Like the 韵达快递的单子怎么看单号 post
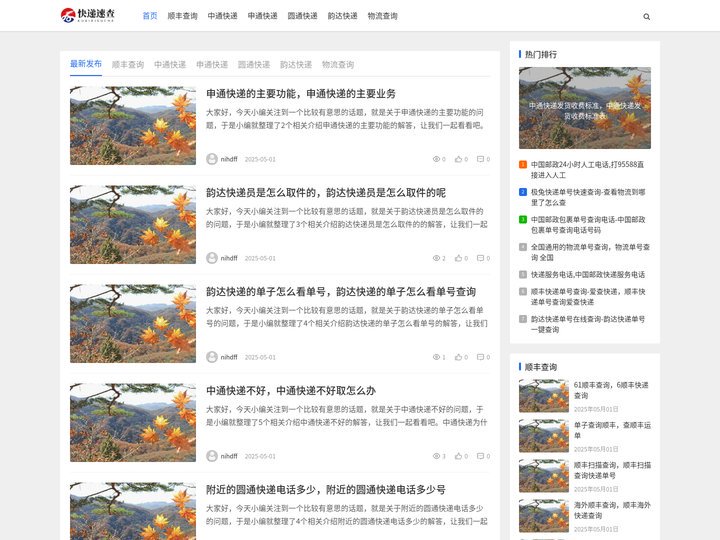The image size is (720, 540). (x=458, y=357)
